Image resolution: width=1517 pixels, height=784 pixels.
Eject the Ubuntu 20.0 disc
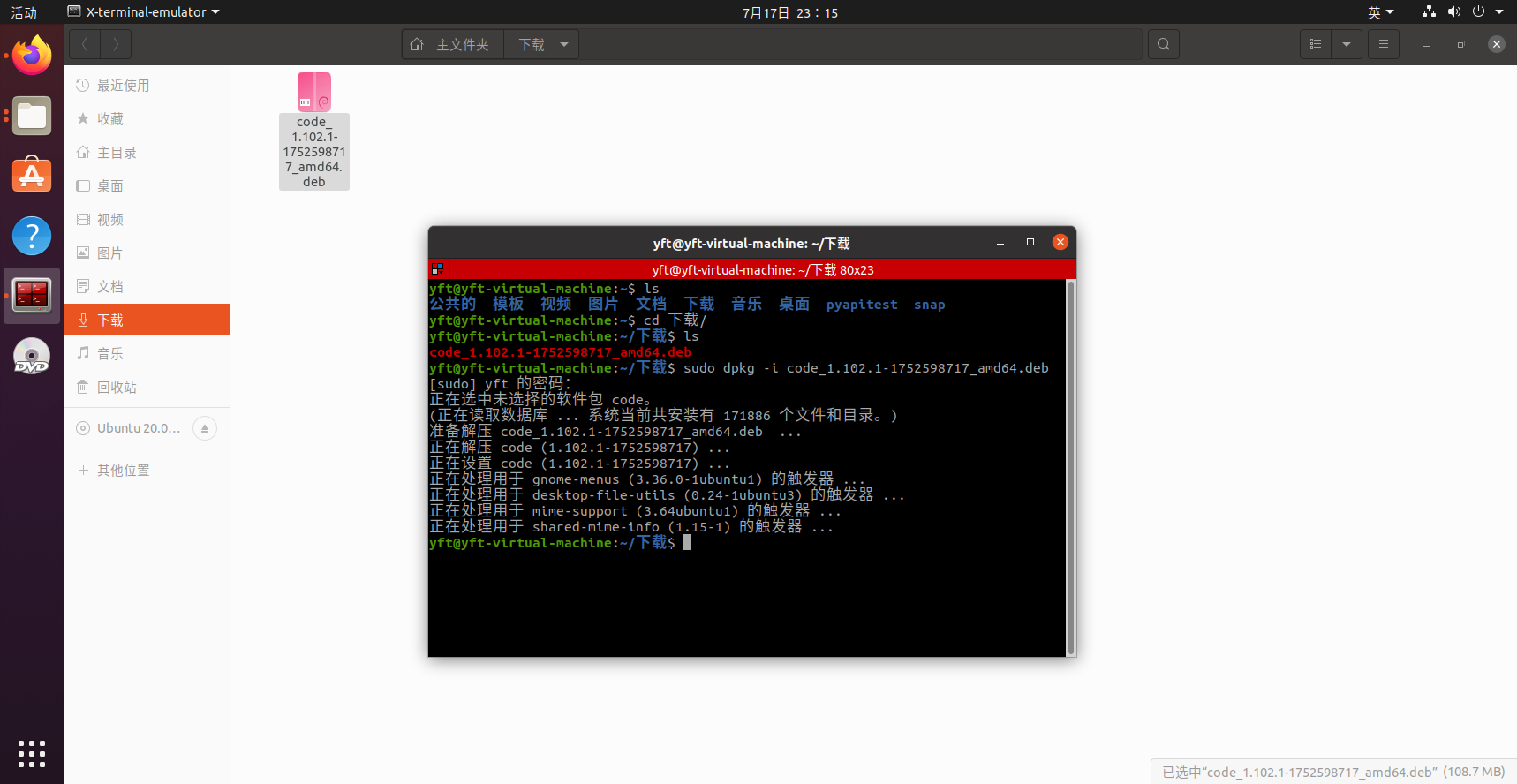click(x=205, y=428)
